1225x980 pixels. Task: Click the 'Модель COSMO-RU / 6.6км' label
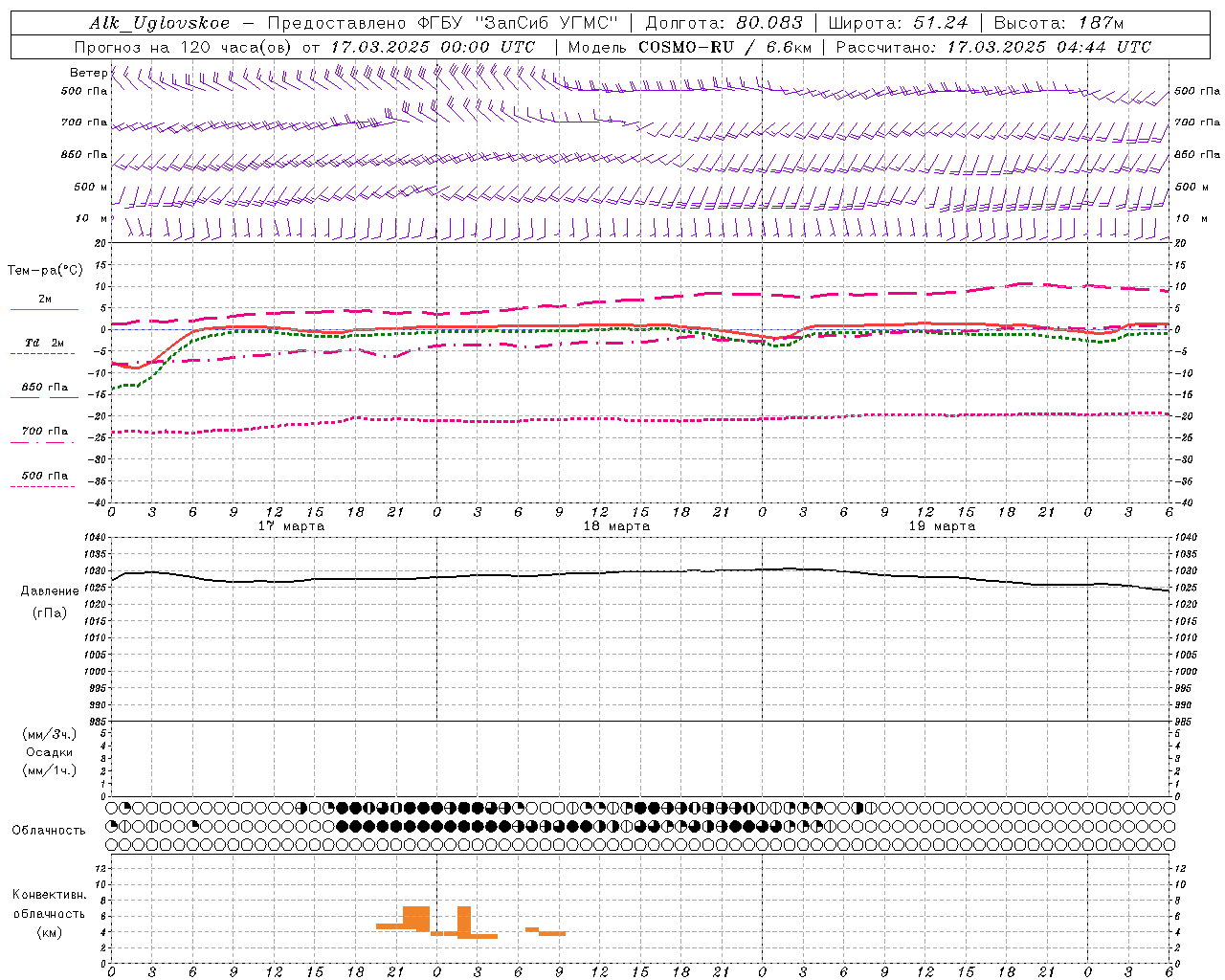[690, 47]
